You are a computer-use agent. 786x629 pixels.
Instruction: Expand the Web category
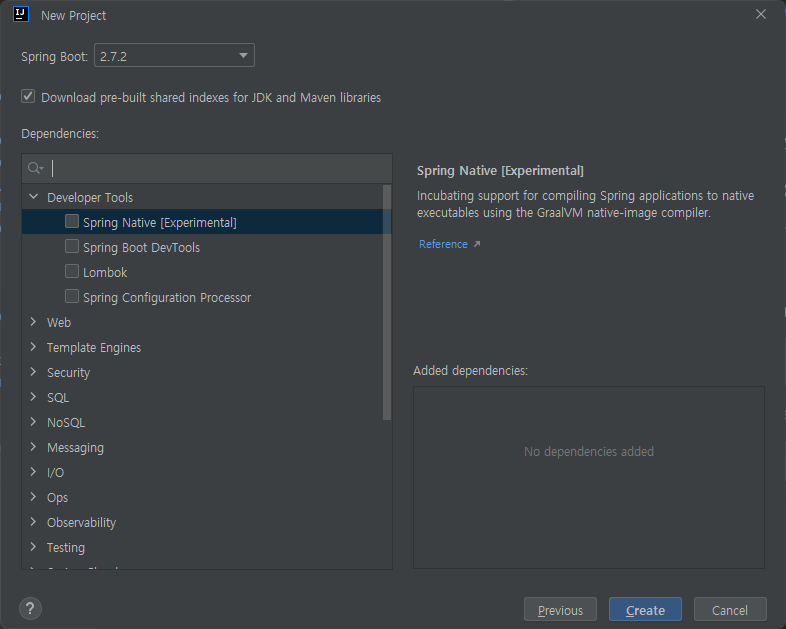coord(34,322)
